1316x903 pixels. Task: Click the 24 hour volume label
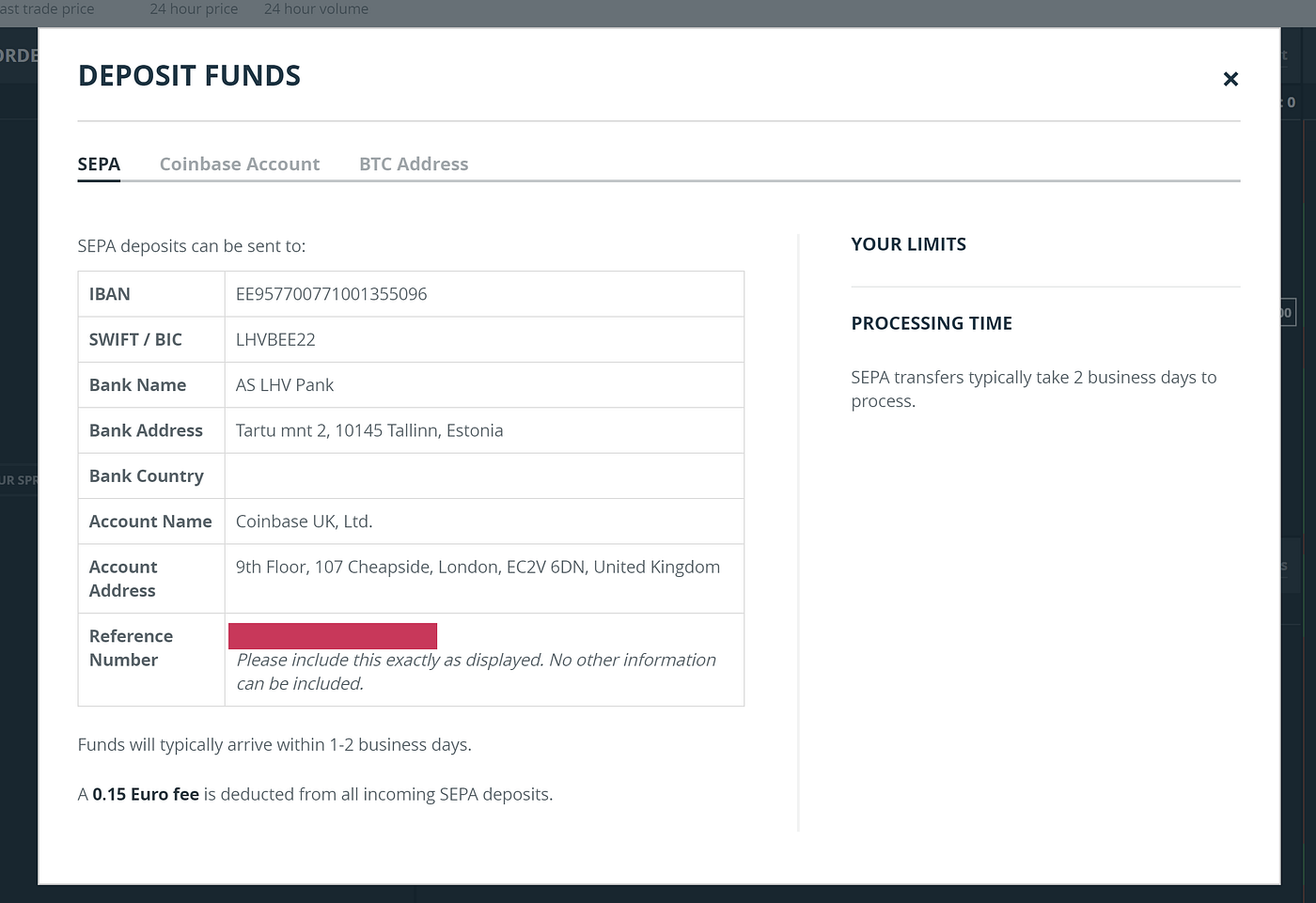point(316,9)
